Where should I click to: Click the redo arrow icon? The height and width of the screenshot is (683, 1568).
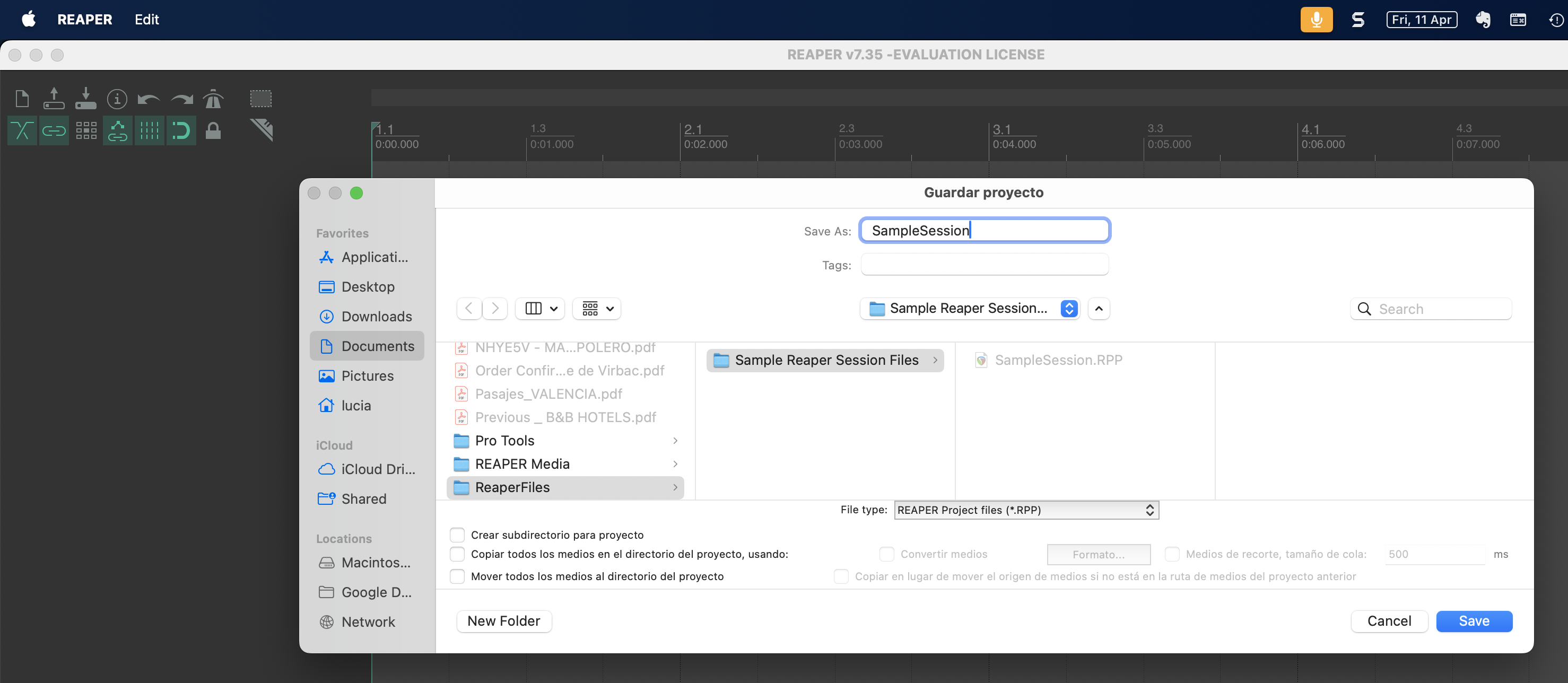181,99
